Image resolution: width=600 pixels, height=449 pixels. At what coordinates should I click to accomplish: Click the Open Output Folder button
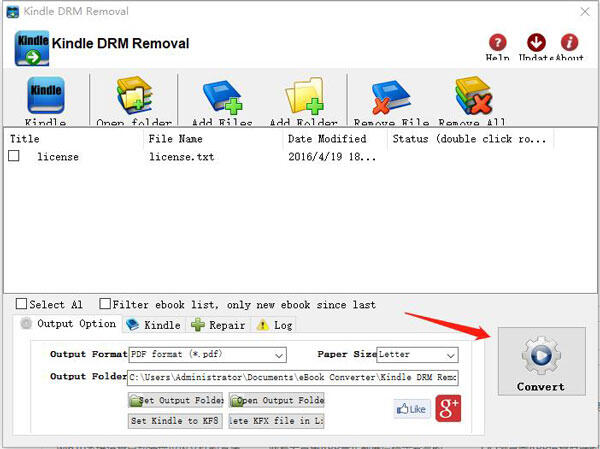pos(277,400)
